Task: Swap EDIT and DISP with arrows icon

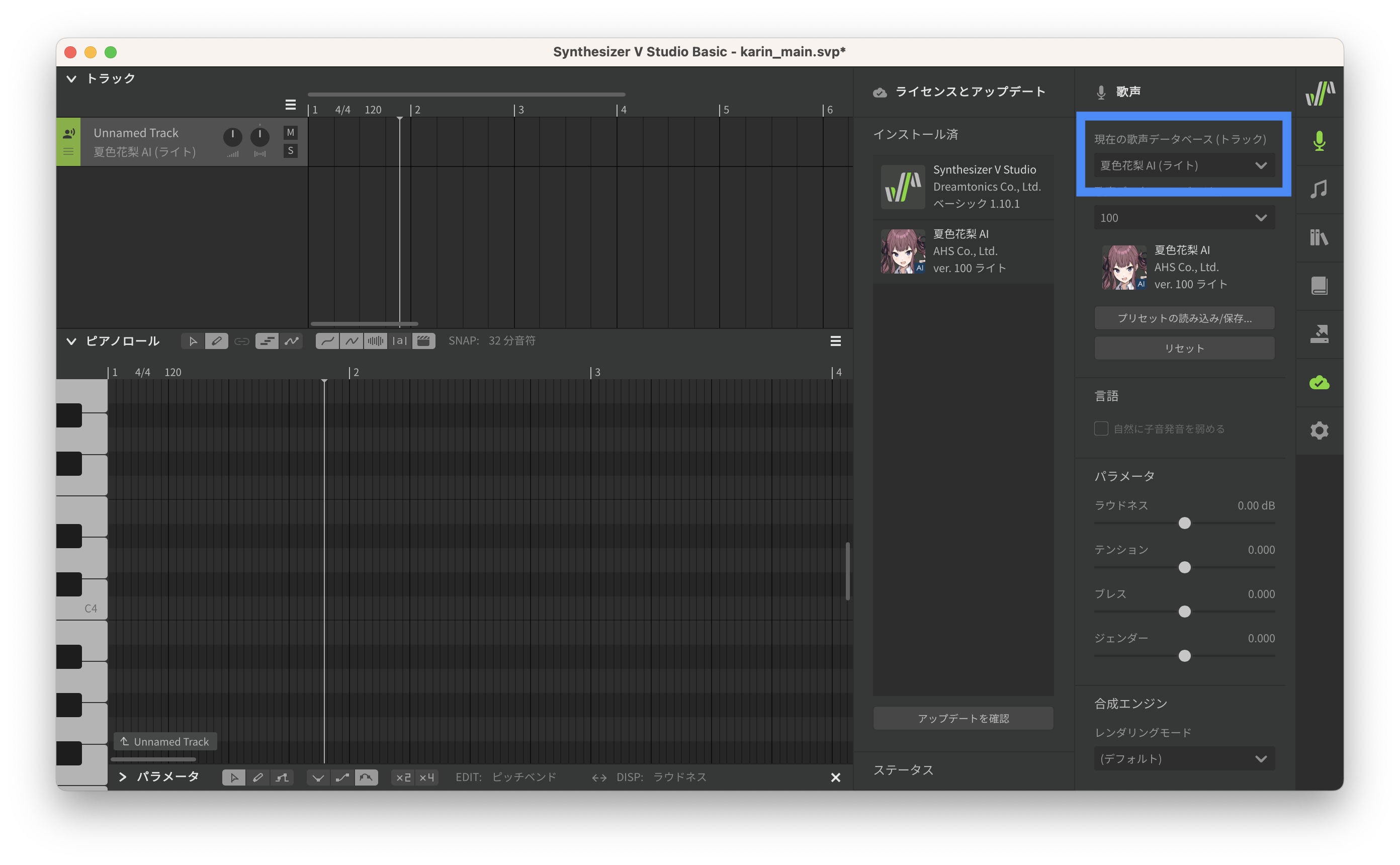Action: 599,777
